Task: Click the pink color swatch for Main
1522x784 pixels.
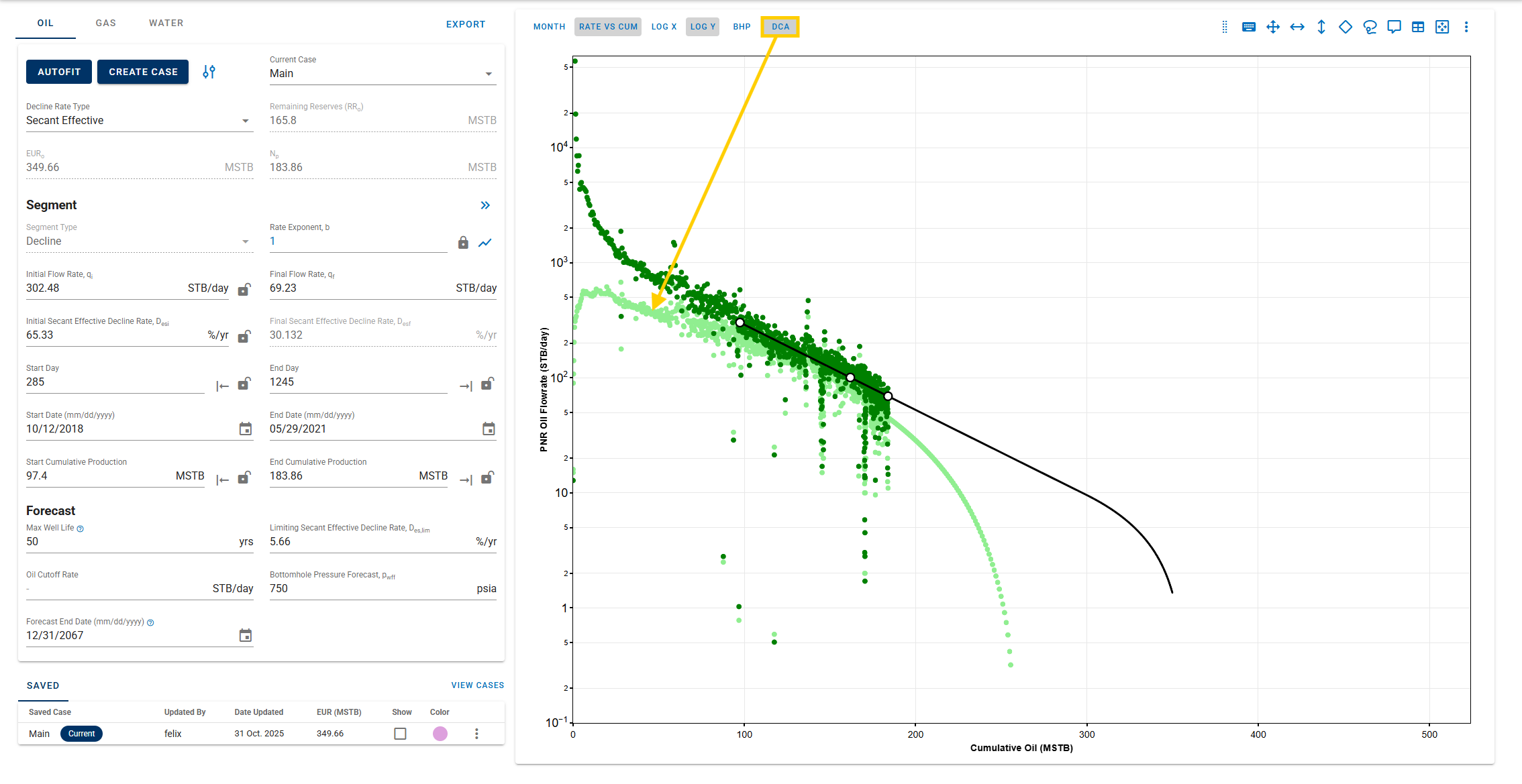Action: pyautogui.click(x=440, y=734)
